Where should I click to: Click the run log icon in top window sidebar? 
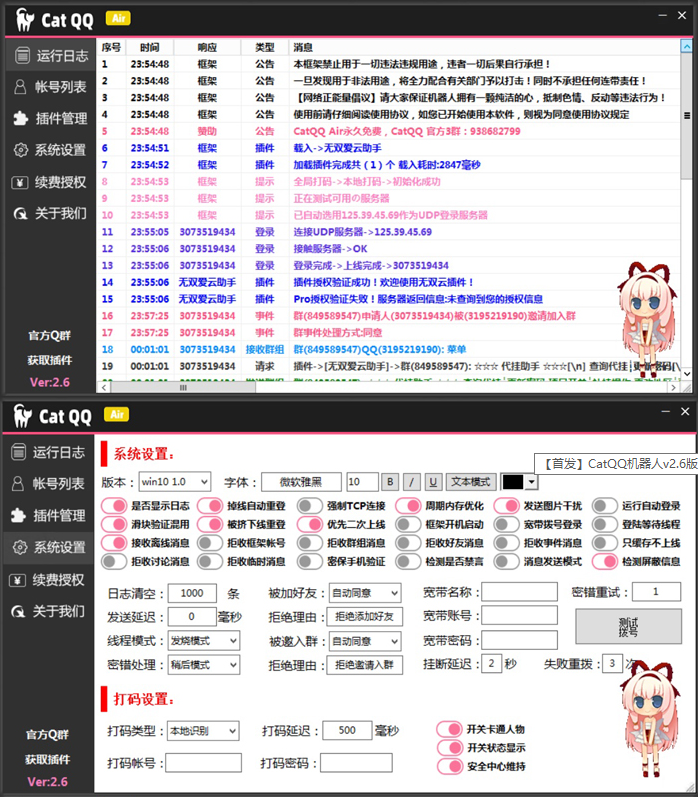pyautogui.click(x=22, y=55)
